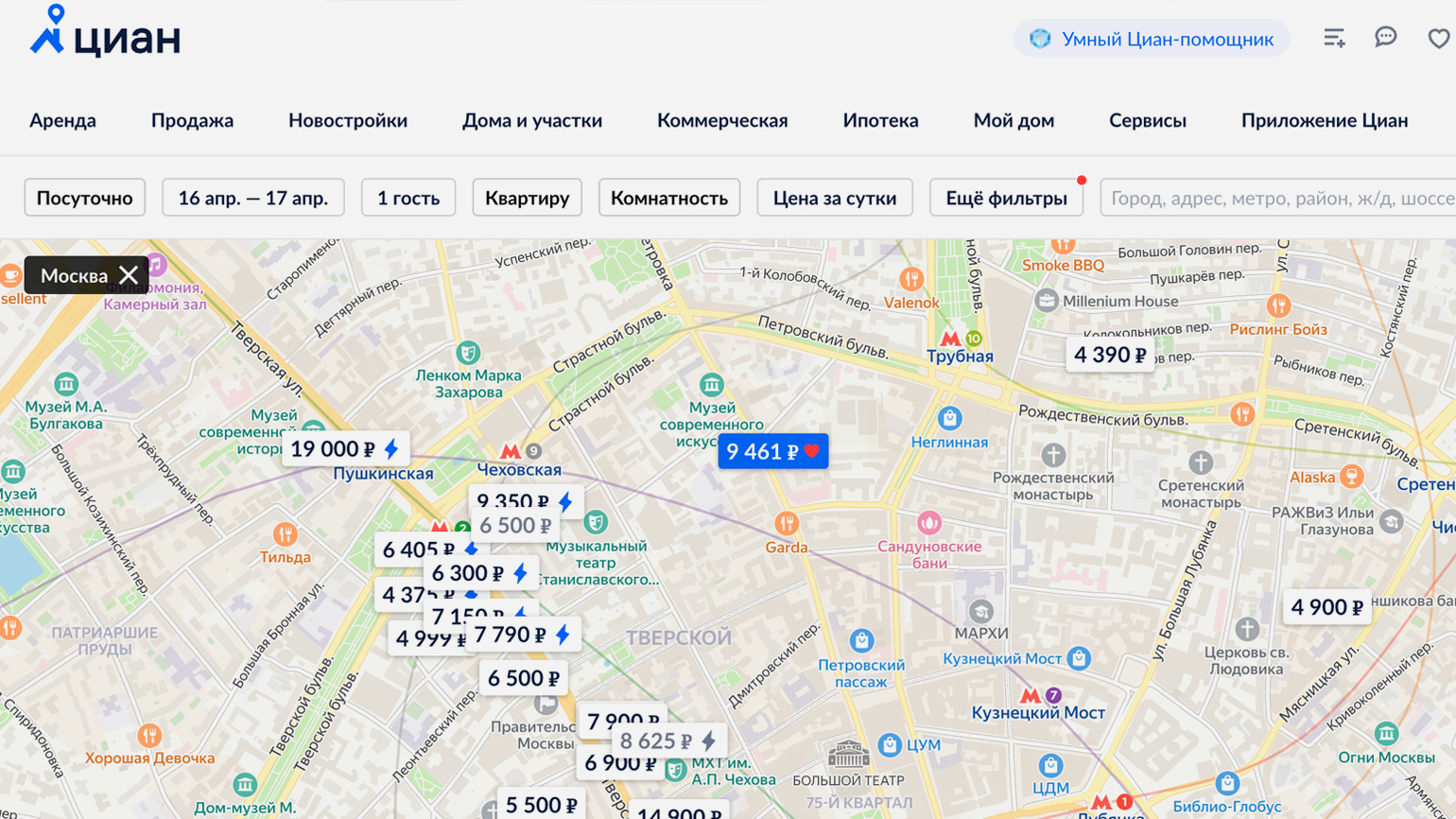Open the Сервисы menu
1456x819 pixels.
[1148, 120]
